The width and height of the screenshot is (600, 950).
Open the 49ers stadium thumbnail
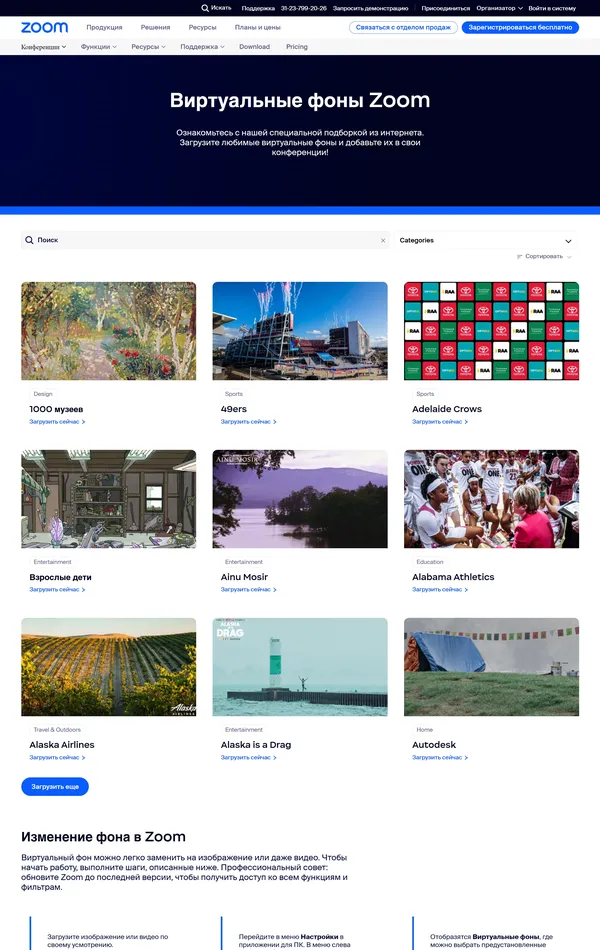pyautogui.click(x=300, y=331)
